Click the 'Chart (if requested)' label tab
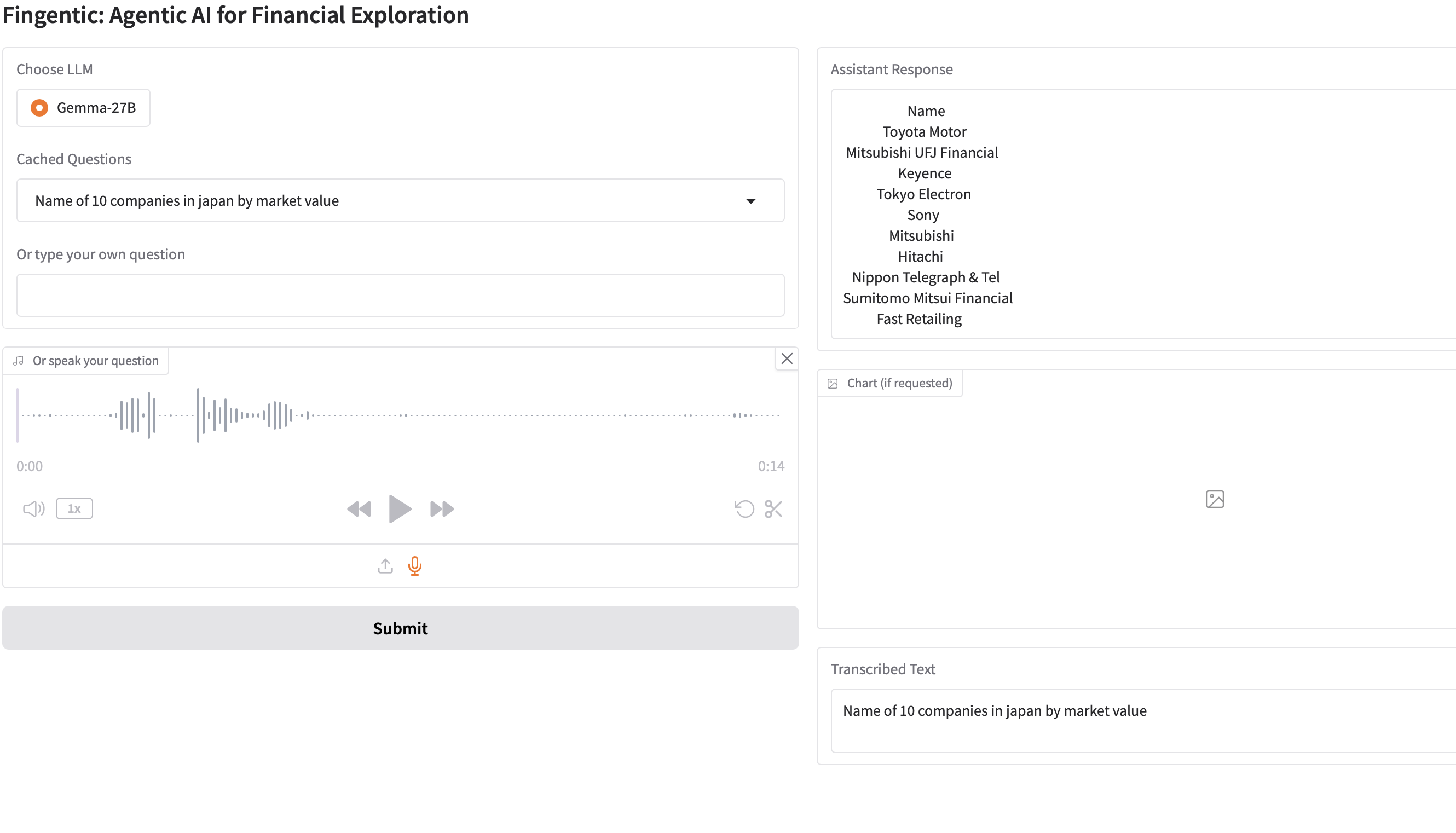Image resolution: width=1456 pixels, height=833 pixels. [889, 383]
